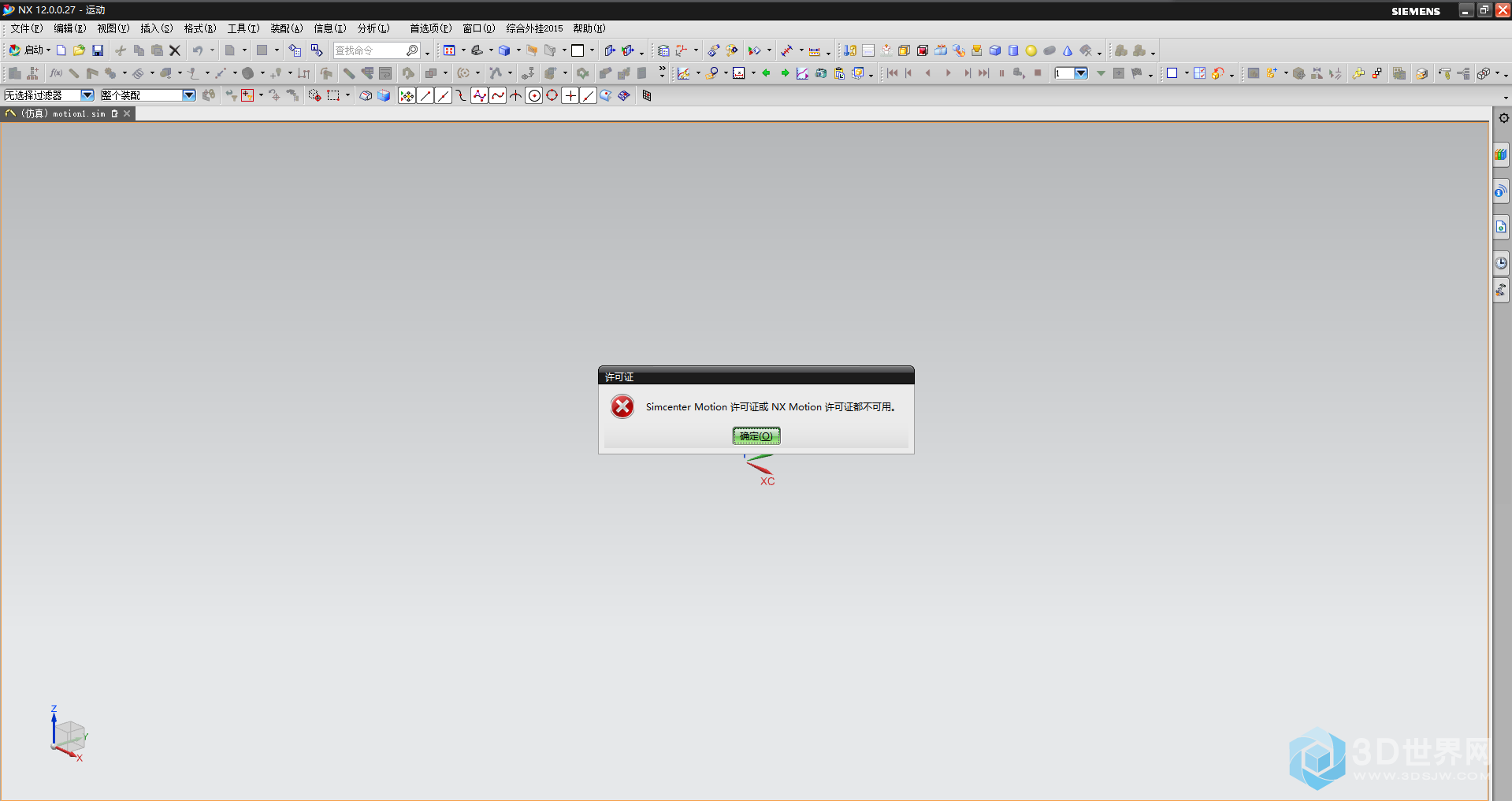Click the play backward animation control
Screen dimensions: 1512x801
tap(928, 73)
